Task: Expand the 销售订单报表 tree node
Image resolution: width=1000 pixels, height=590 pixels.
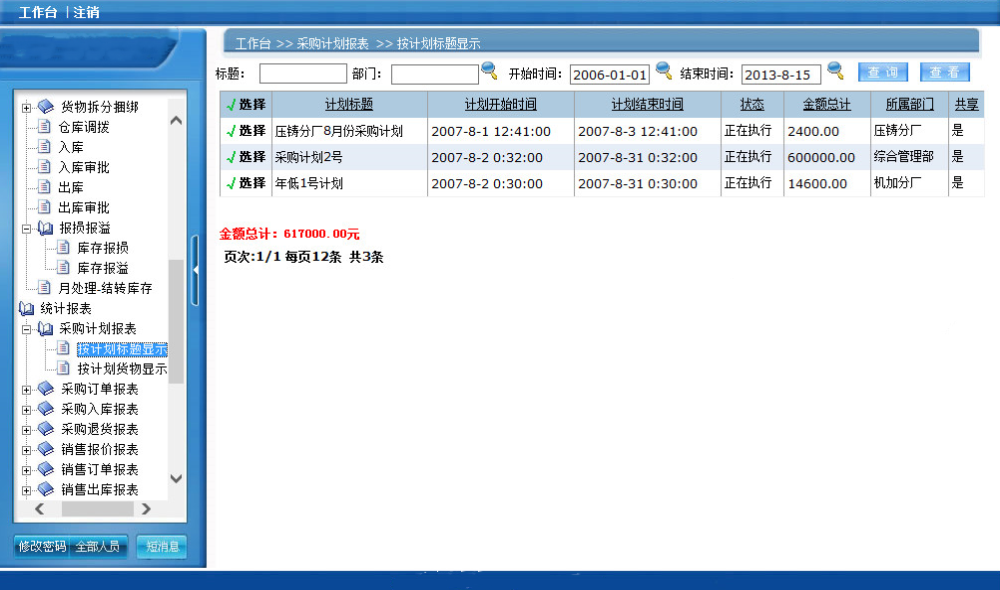Action: point(26,471)
